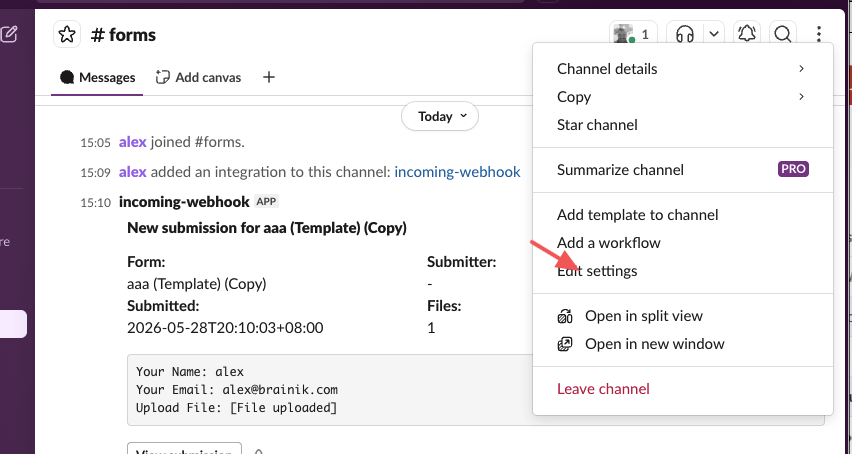The height and width of the screenshot is (454, 852).
Task: Open incoming-webhook app sender name
Action: tap(184, 202)
